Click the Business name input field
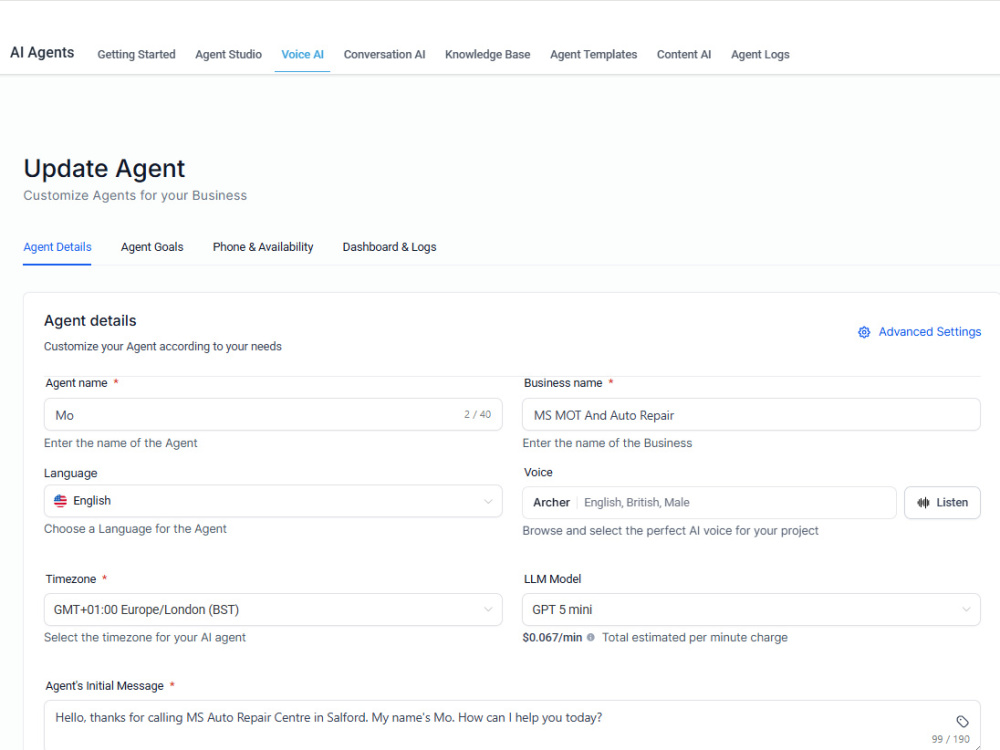Image resolution: width=1000 pixels, height=750 pixels. click(751, 415)
